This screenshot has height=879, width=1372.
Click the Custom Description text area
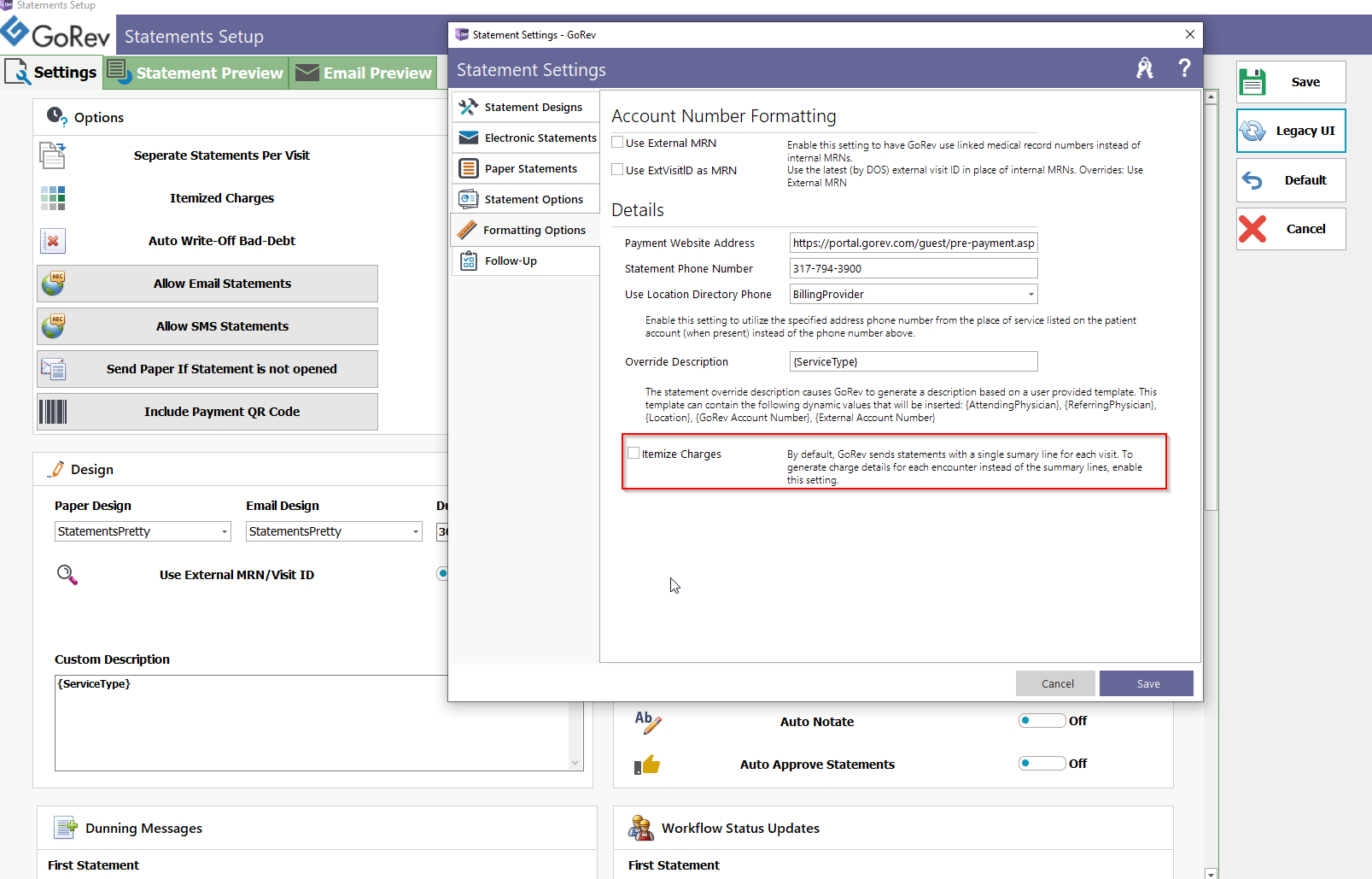point(312,723)
